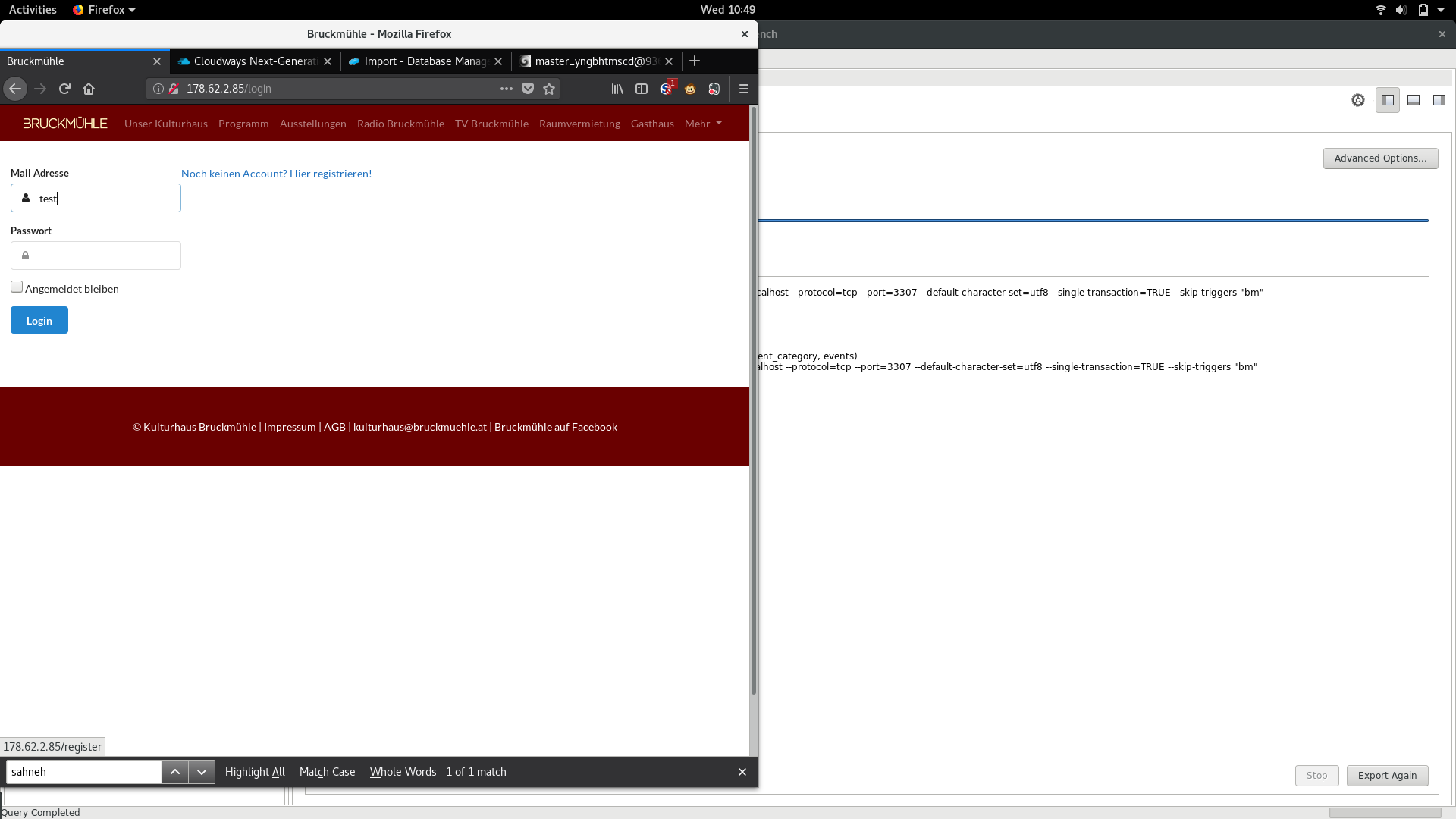Toggle the sidebar view icon

[642, 89]
